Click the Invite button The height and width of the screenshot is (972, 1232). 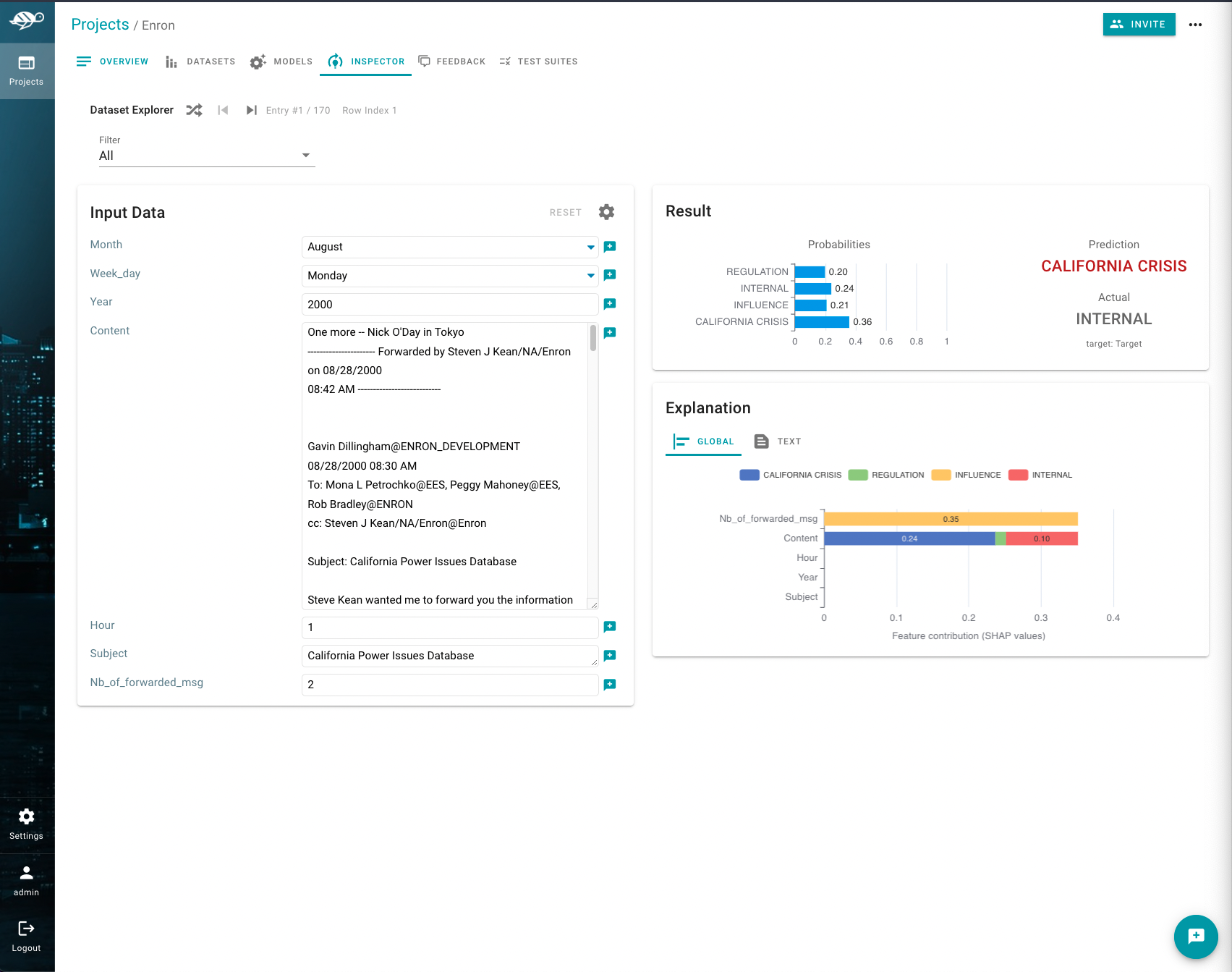[x=1139, y=24]
